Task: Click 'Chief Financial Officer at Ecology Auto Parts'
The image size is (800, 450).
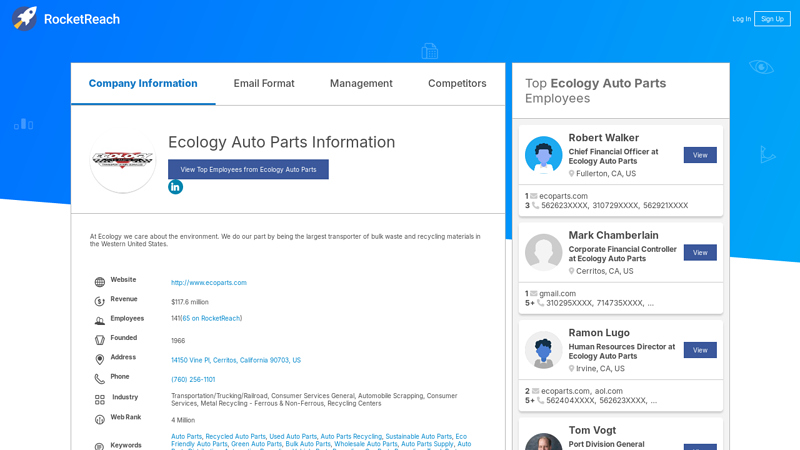Action: click(613, 157)
